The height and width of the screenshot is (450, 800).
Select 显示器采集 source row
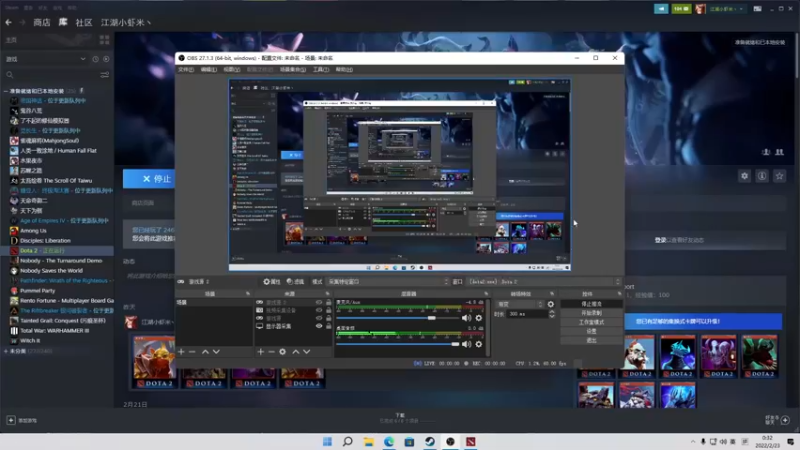292,326
